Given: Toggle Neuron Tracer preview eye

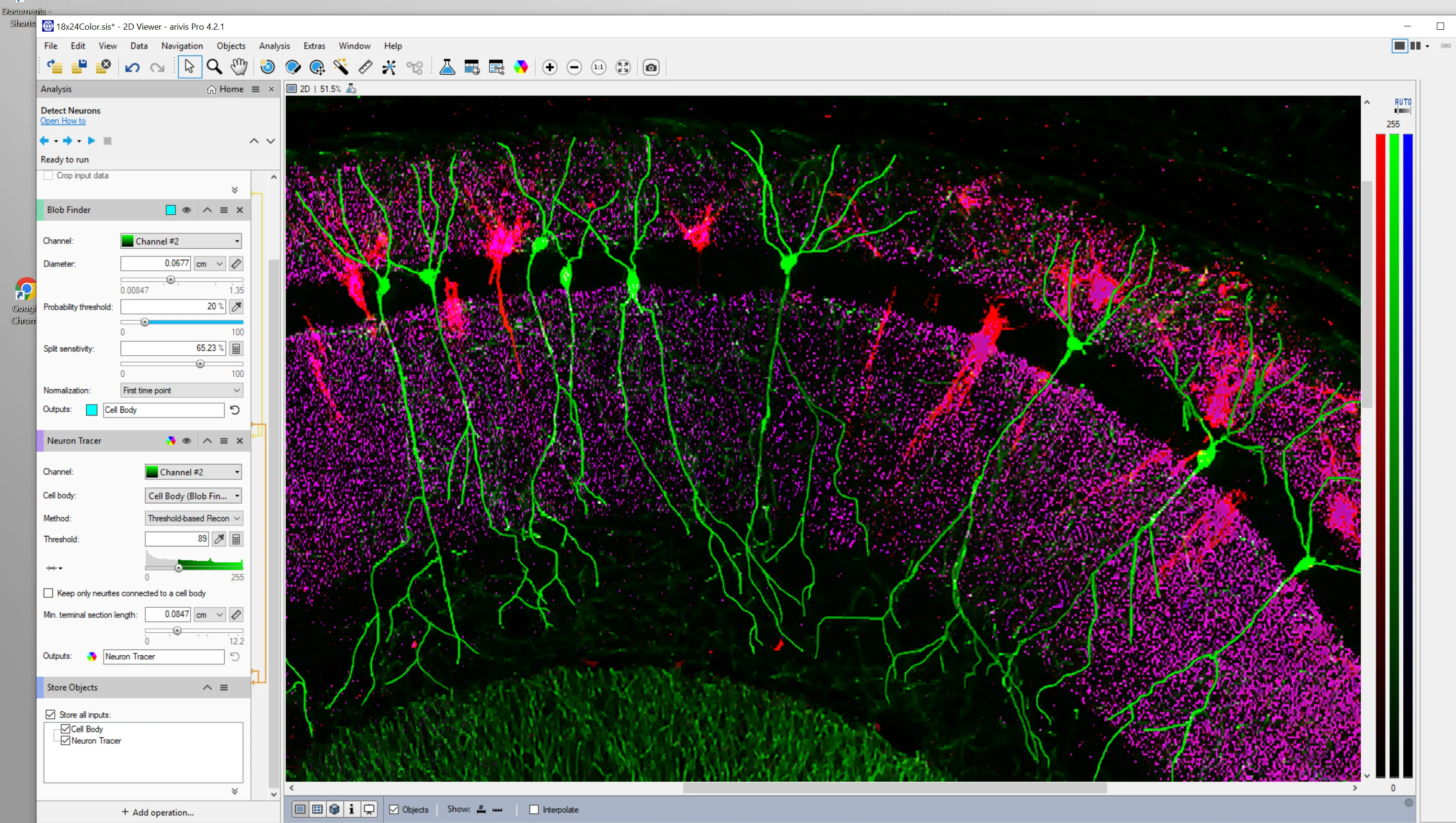Looking at the screenshot, I should [x=186, y=440].
